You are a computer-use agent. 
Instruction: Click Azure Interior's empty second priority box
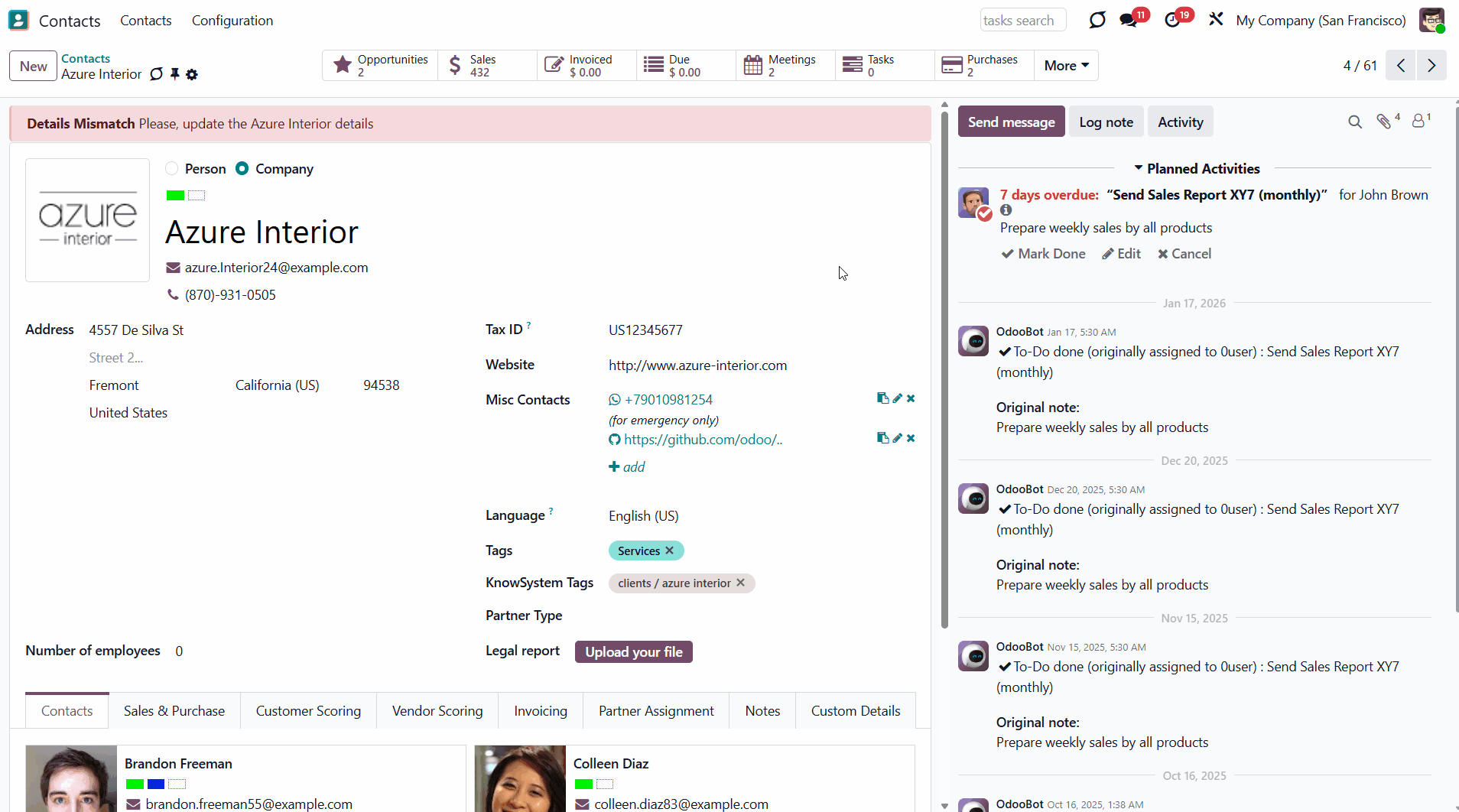point(197,195)
